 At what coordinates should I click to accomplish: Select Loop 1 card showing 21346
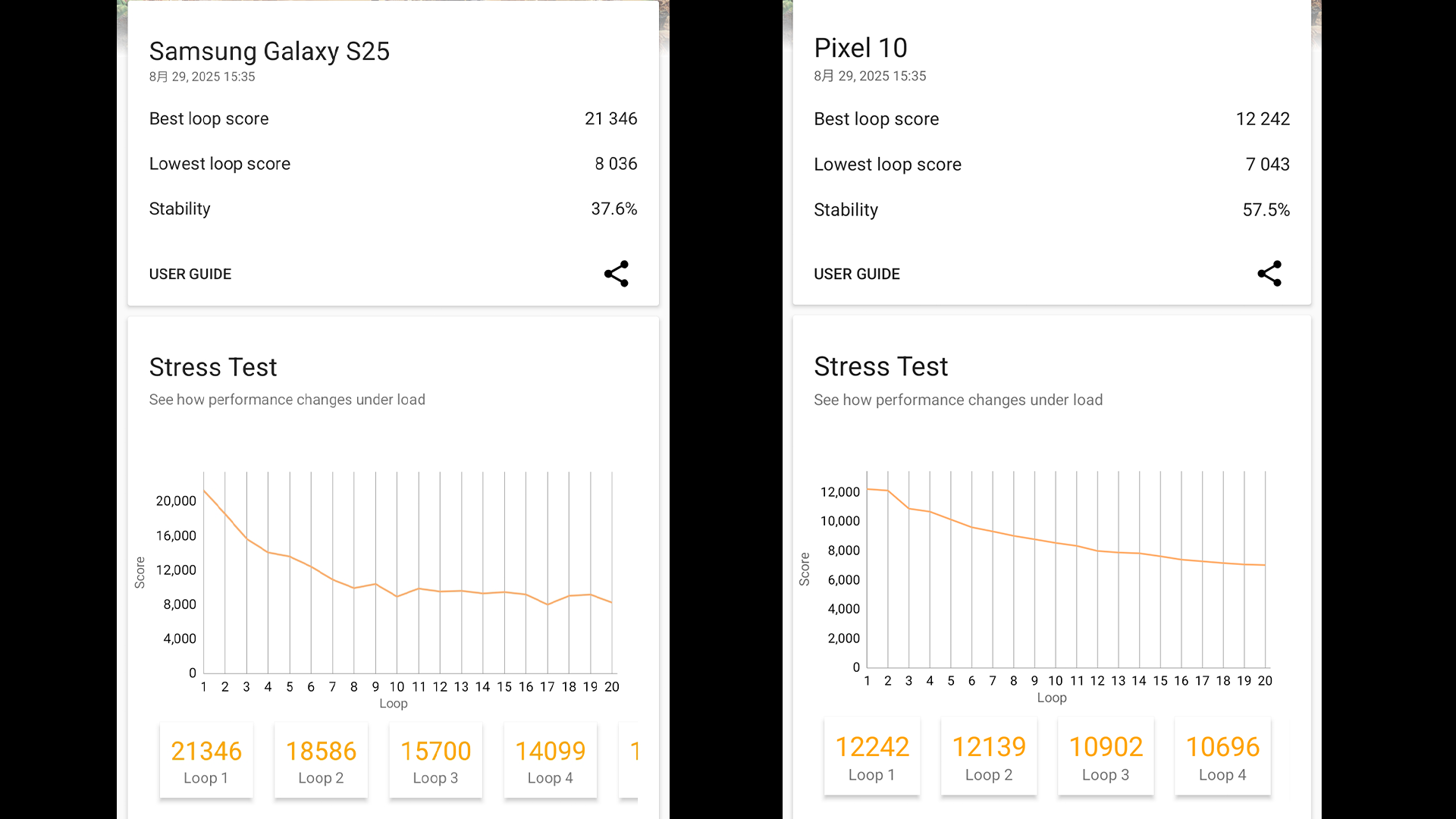[x=206, y=761]
